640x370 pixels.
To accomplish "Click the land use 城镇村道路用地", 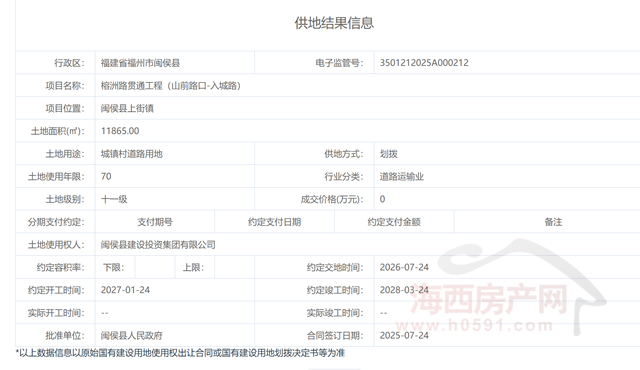I will (132, 154).
